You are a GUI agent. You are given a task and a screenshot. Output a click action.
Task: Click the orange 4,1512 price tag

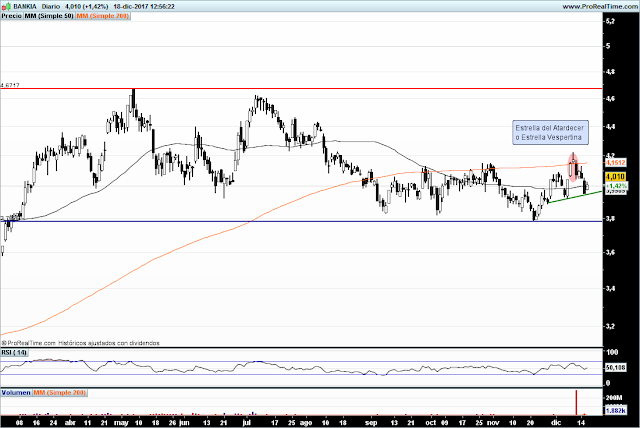click(615, 162)
